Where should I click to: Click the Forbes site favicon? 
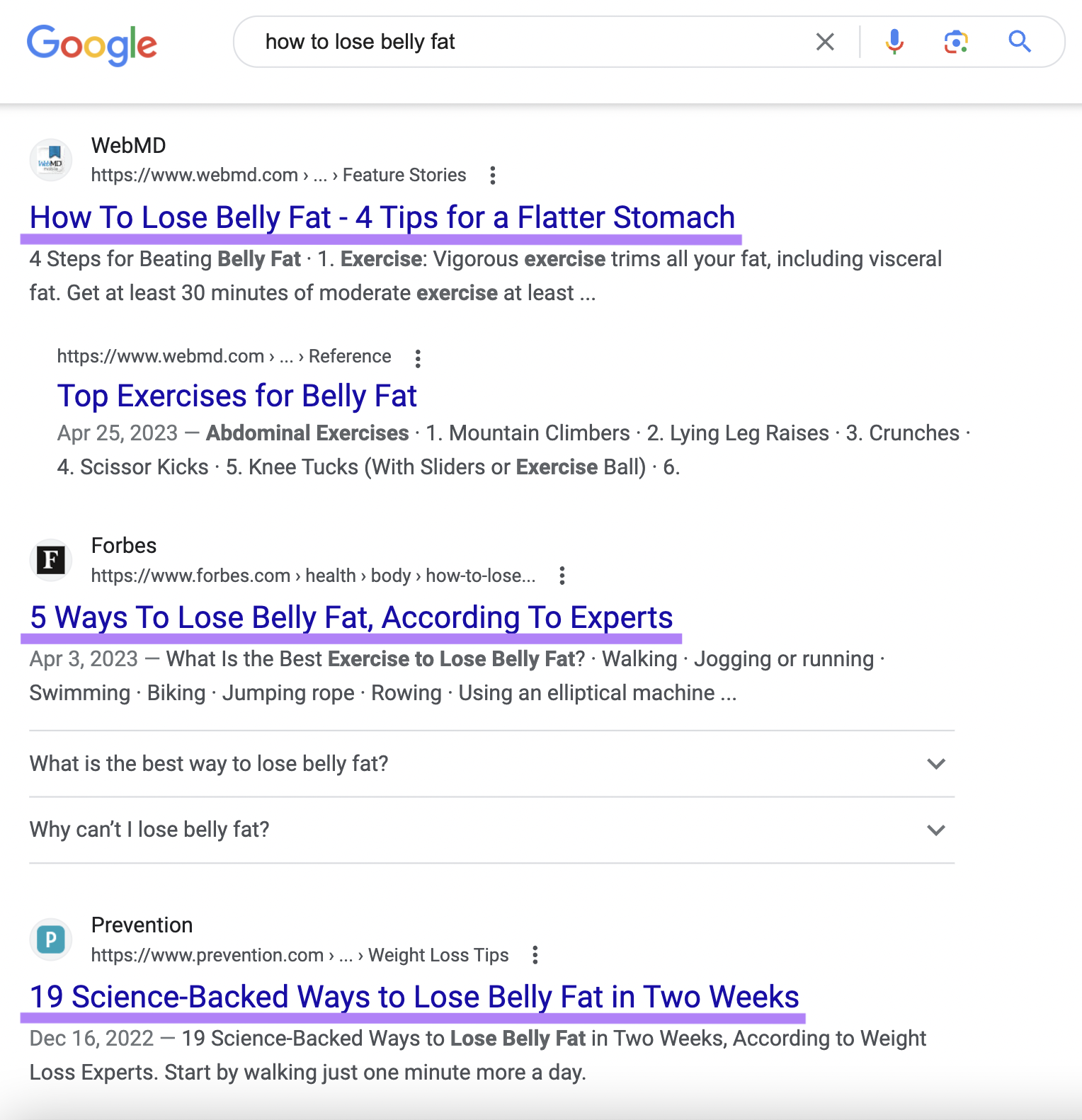pos(50,559)
